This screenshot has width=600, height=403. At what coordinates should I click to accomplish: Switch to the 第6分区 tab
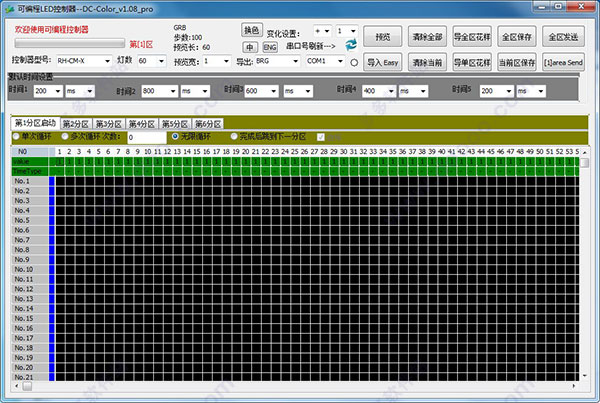(x=208, y=124)
